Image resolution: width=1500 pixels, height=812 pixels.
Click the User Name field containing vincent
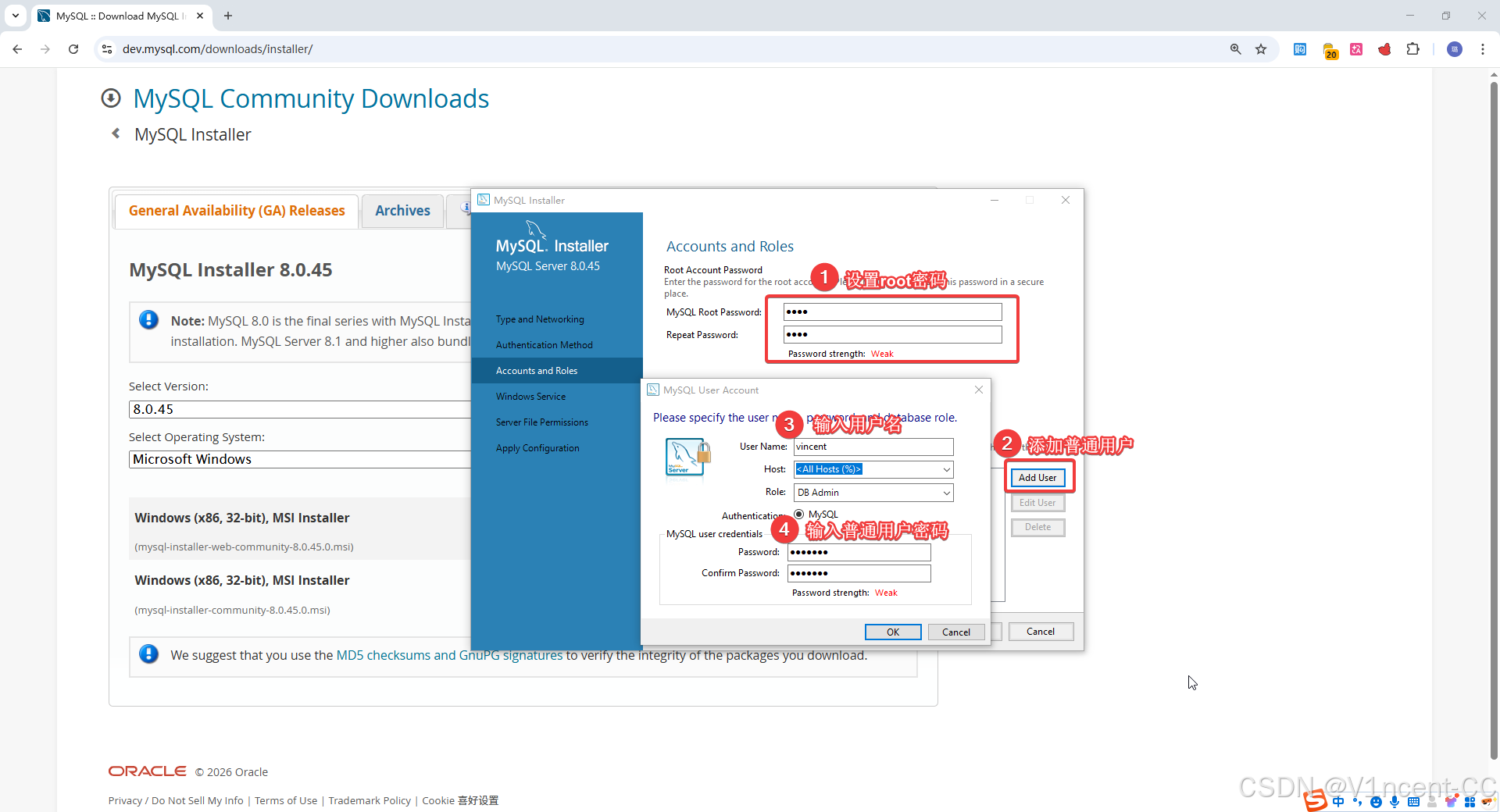point(873,447)
